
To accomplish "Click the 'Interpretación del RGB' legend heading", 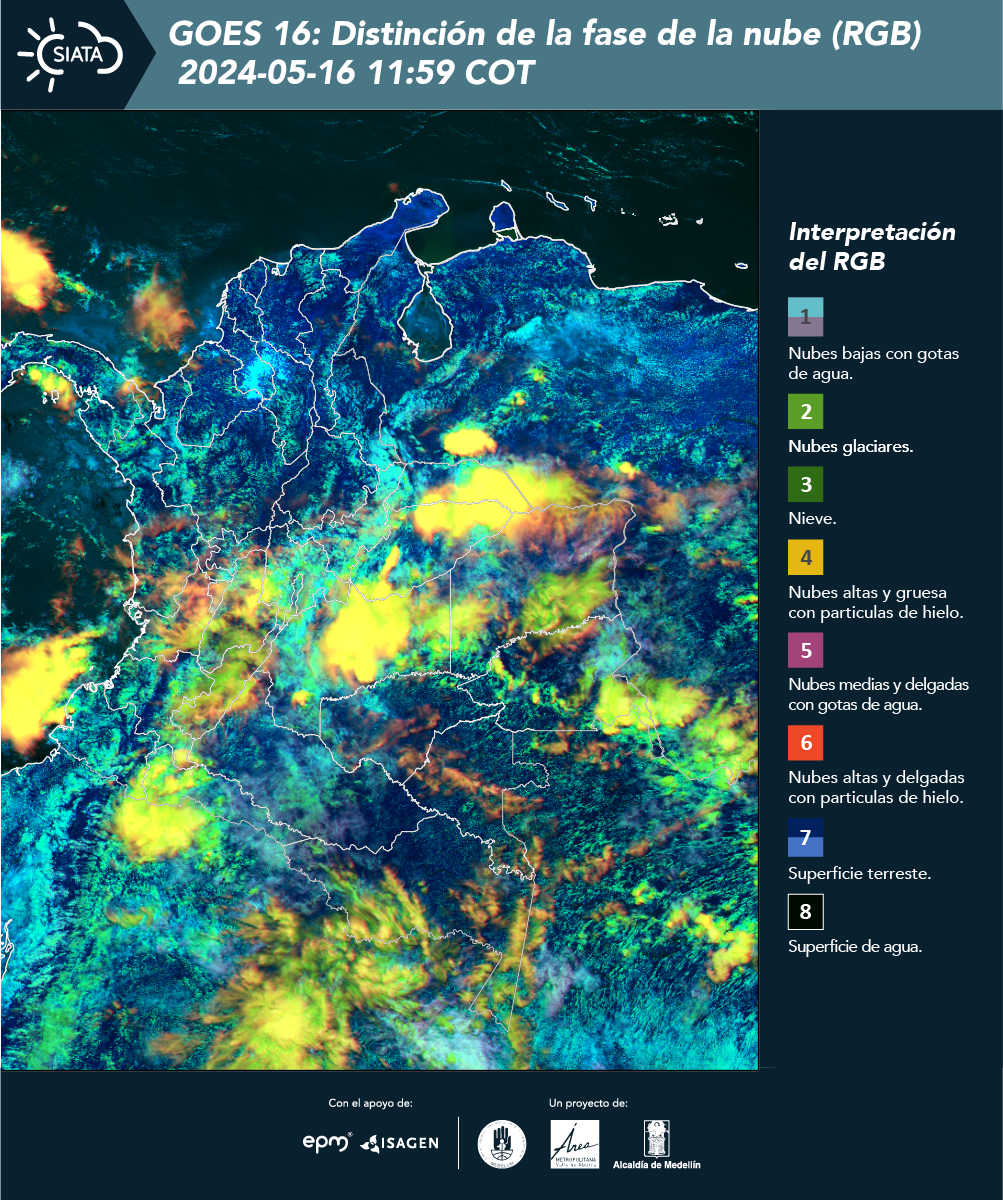I will pyautogui.click(x=872, y=246).
